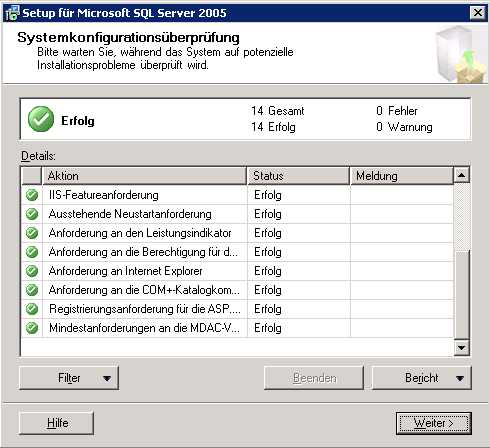This screenshot has width=490, height=448.
Task: Click the check icon for Anforderung an den Leistungsindikator
Action: [x=32, y=233]
